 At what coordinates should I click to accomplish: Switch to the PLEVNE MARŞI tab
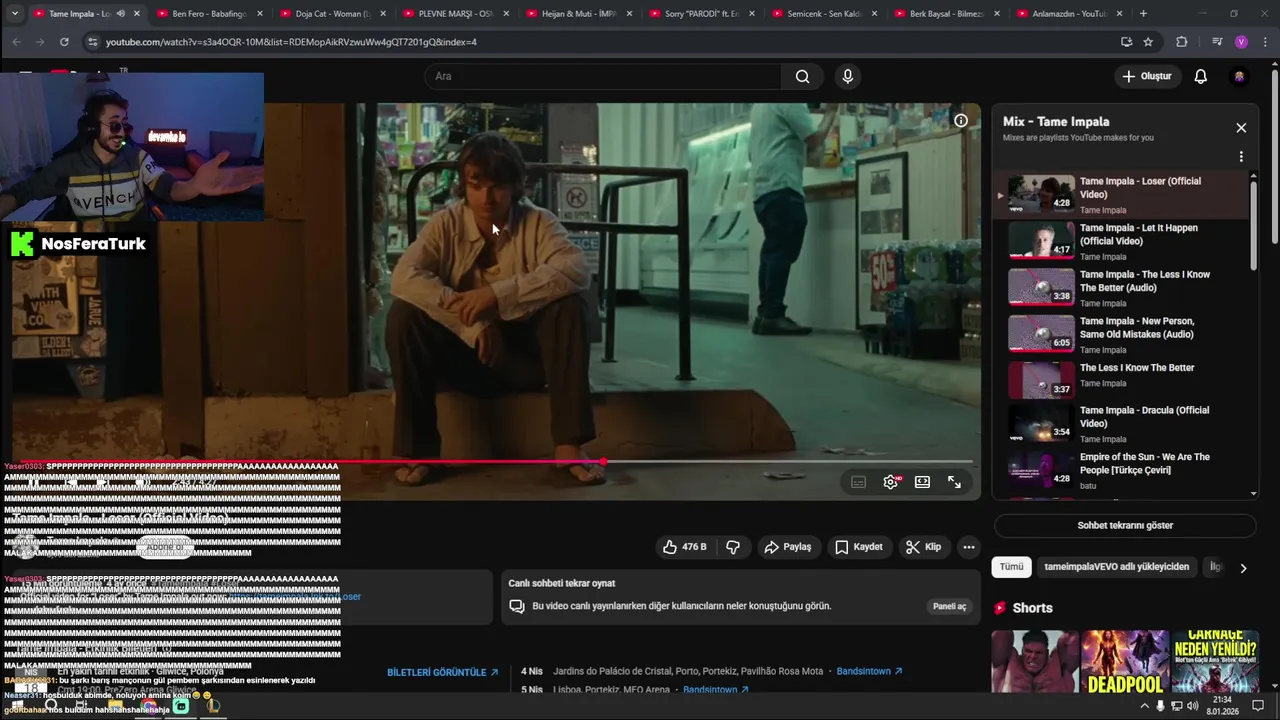(x=453, y=14)
